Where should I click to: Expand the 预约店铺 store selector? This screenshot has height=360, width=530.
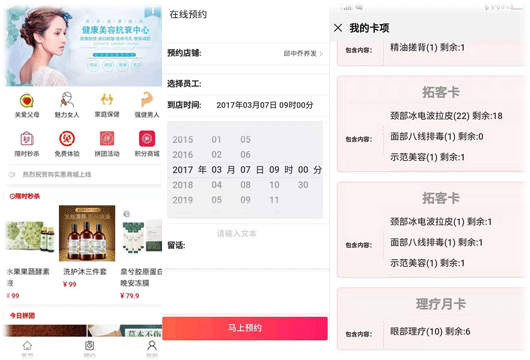point(246,53)
